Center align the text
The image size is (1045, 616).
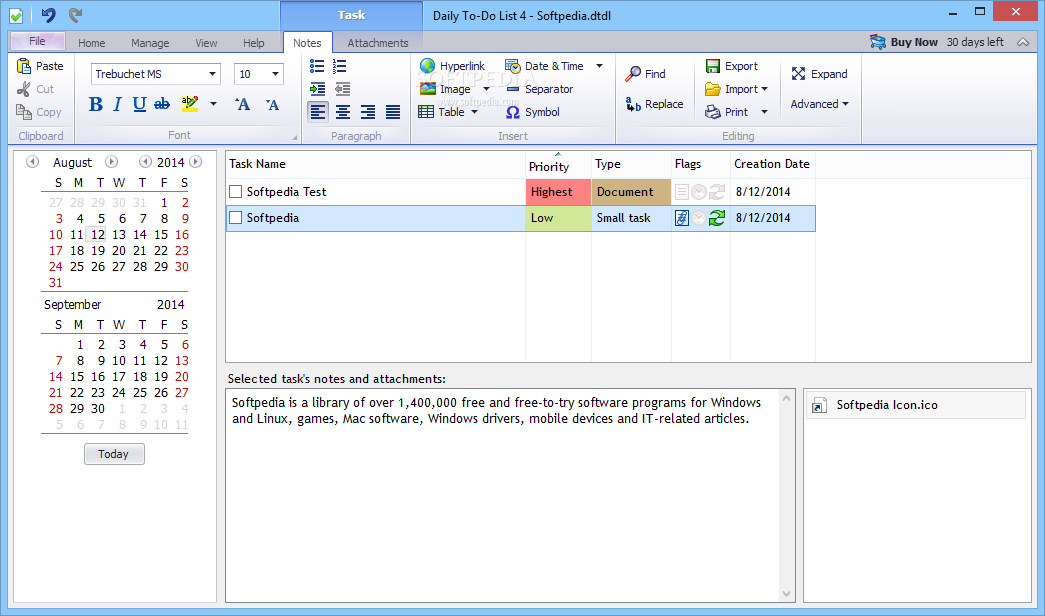tap(343, 112)
